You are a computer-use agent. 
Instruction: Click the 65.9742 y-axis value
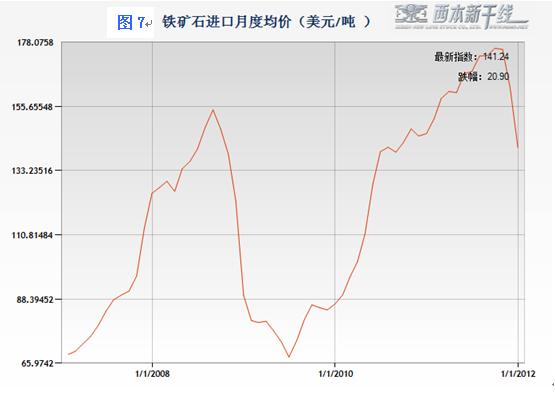(35, 363)
